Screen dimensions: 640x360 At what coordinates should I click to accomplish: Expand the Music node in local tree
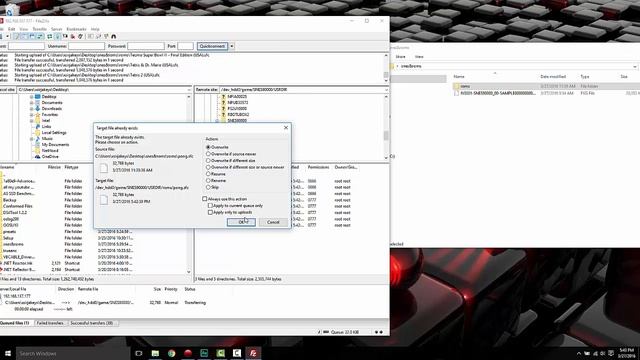(x=31, y=139)
